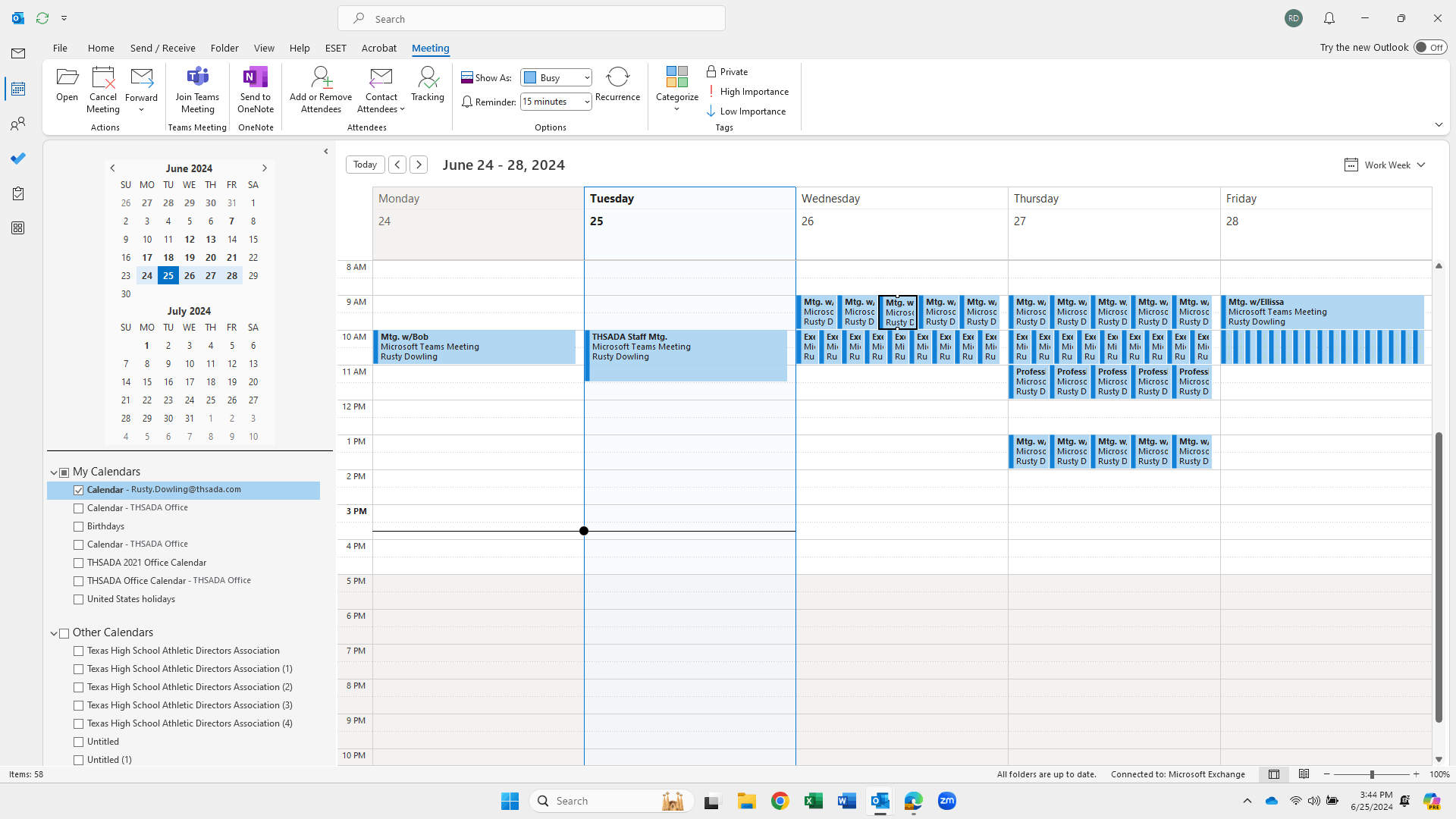Mark meeting as High Importance
Viewport: 1456px width, 819px height.
[748, 92]
